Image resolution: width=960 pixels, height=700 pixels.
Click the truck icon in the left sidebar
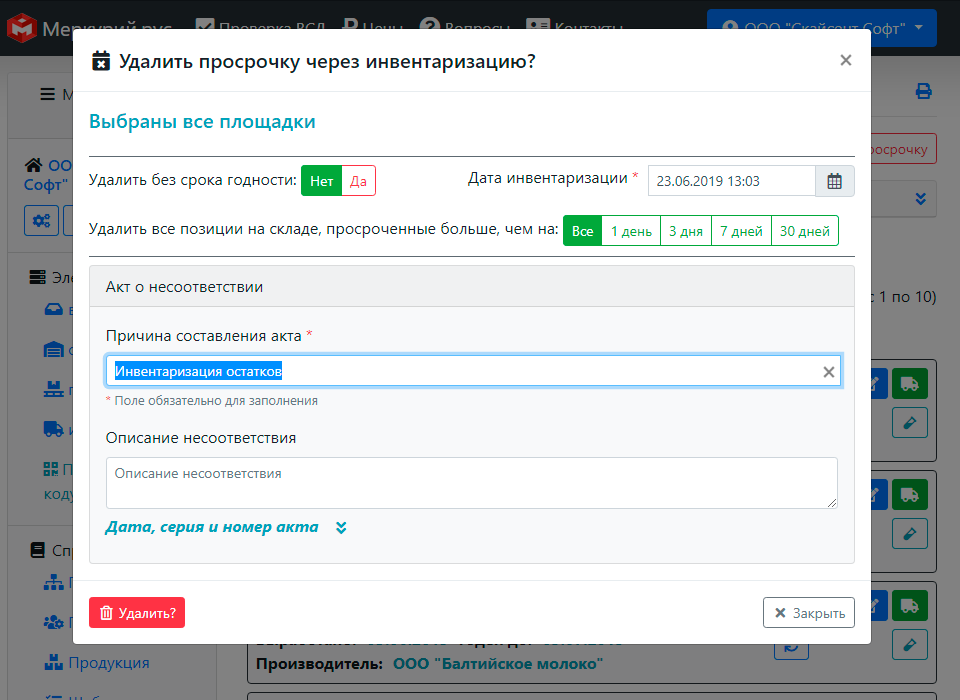click(x=52, y=428)
